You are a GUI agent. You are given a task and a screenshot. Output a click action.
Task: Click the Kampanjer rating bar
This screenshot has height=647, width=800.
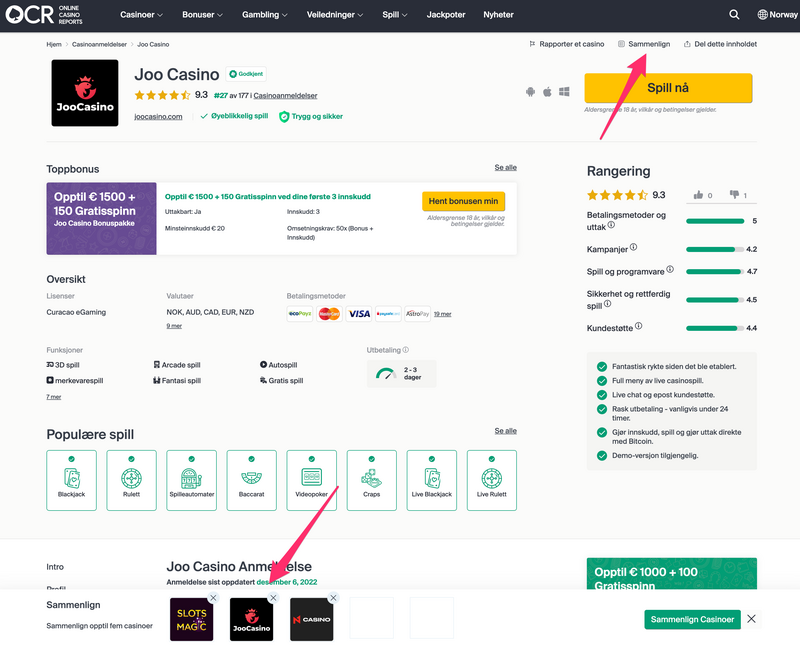pyautogui.click(x=714, y=250)
